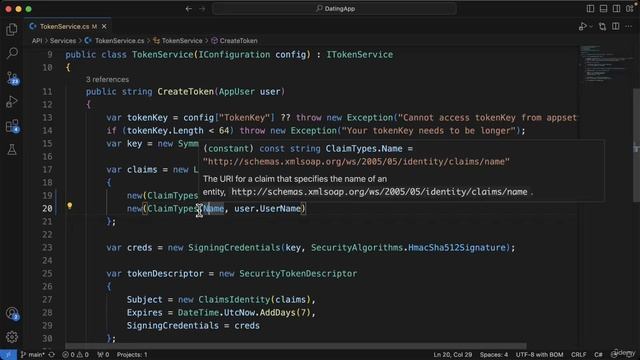Open the xmlsoap claims URL in hover tooltip
This screenshot has width=640, height=360.
tap(379, 192)
